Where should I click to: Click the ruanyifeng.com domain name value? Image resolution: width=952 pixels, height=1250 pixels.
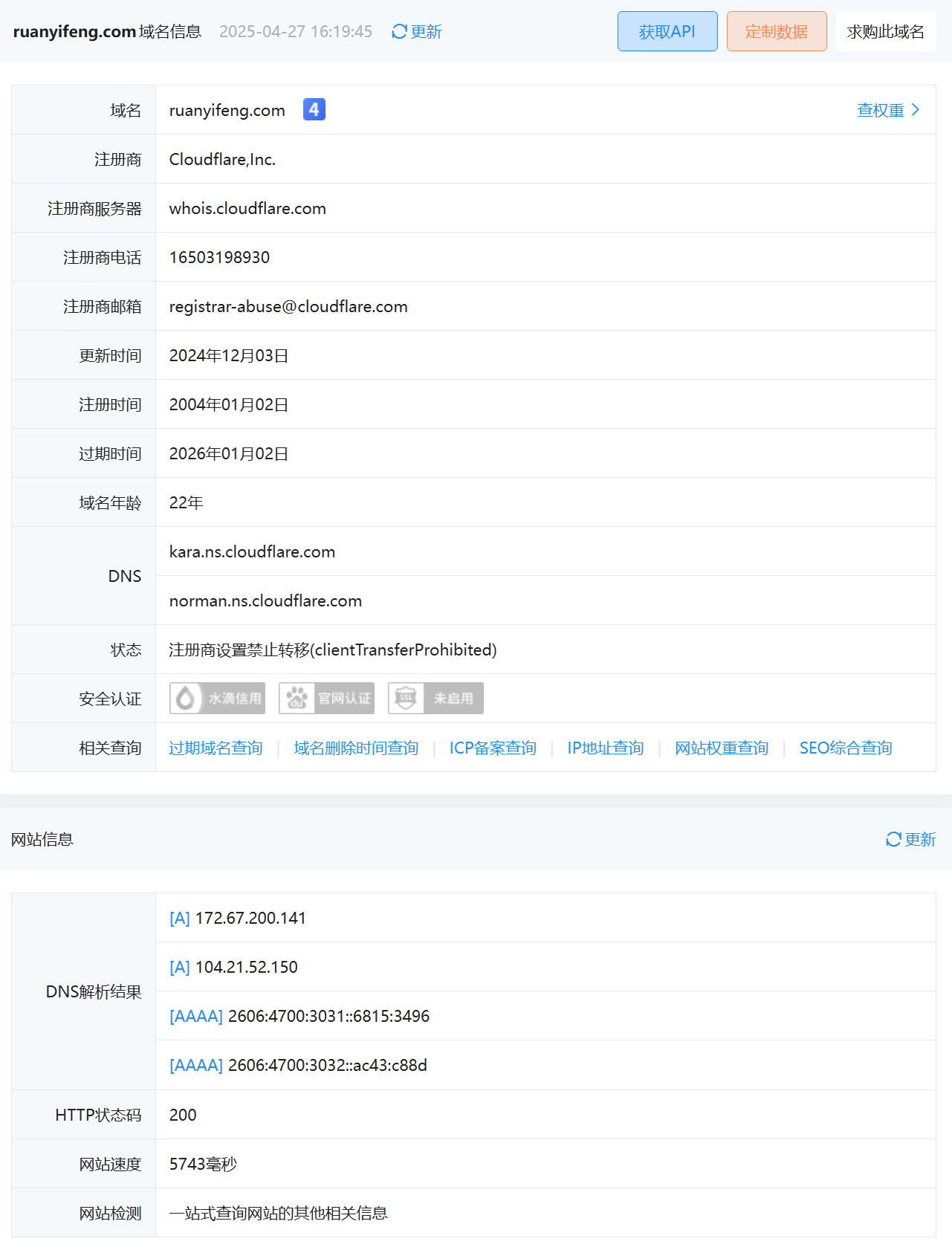point(227,110)
